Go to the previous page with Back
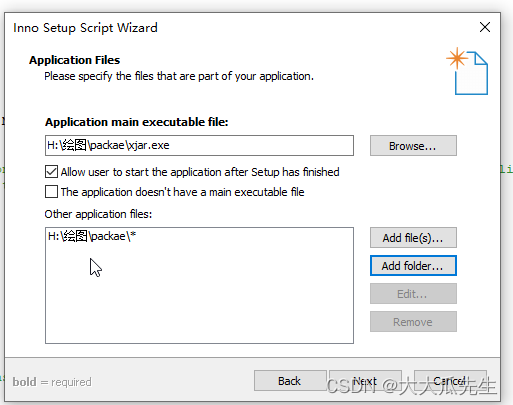513x405 pixels. (x=290, y=381)
